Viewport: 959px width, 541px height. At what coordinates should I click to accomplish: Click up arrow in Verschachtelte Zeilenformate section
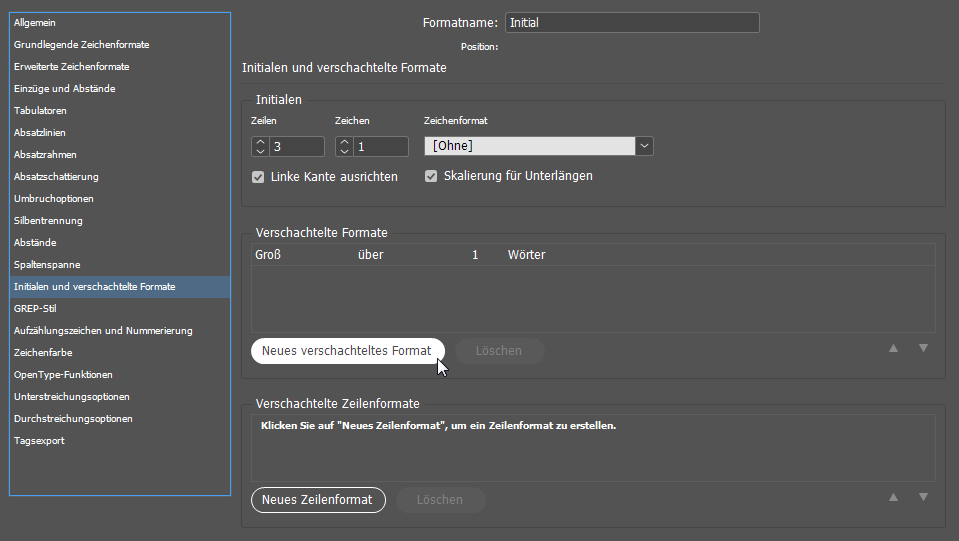[893, 497]
